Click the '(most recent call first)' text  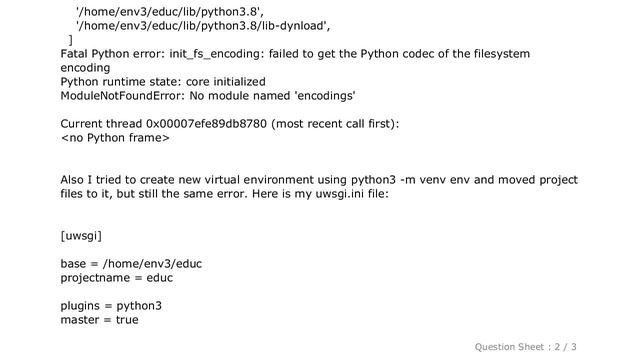point(335,124)
